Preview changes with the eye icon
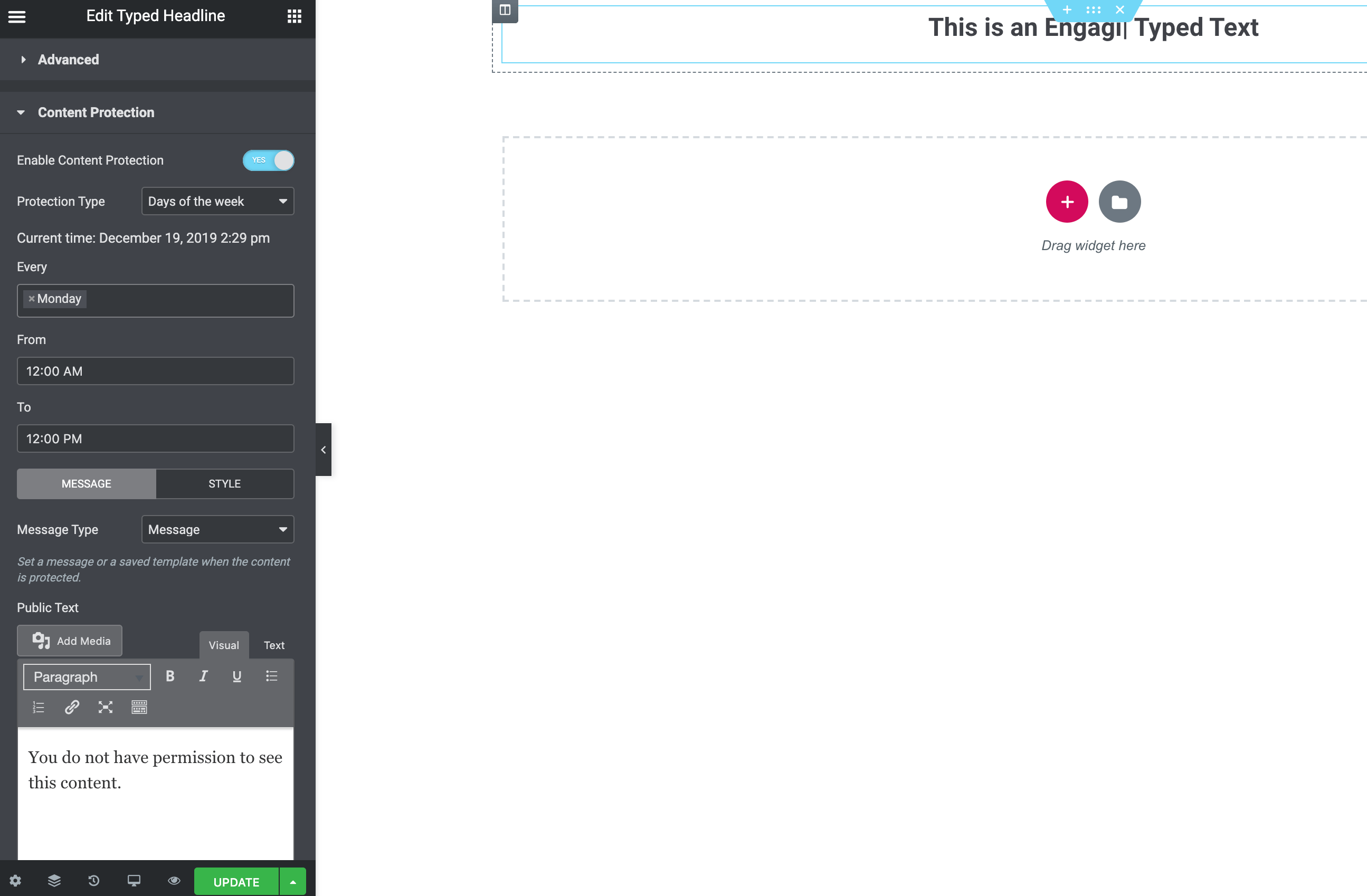The width and height of the screenshot is (1367, 896). click(174, 881)
